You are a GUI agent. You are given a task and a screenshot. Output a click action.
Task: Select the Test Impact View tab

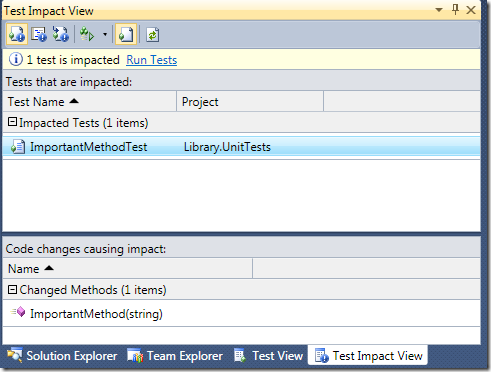click(x=368, y=356)
